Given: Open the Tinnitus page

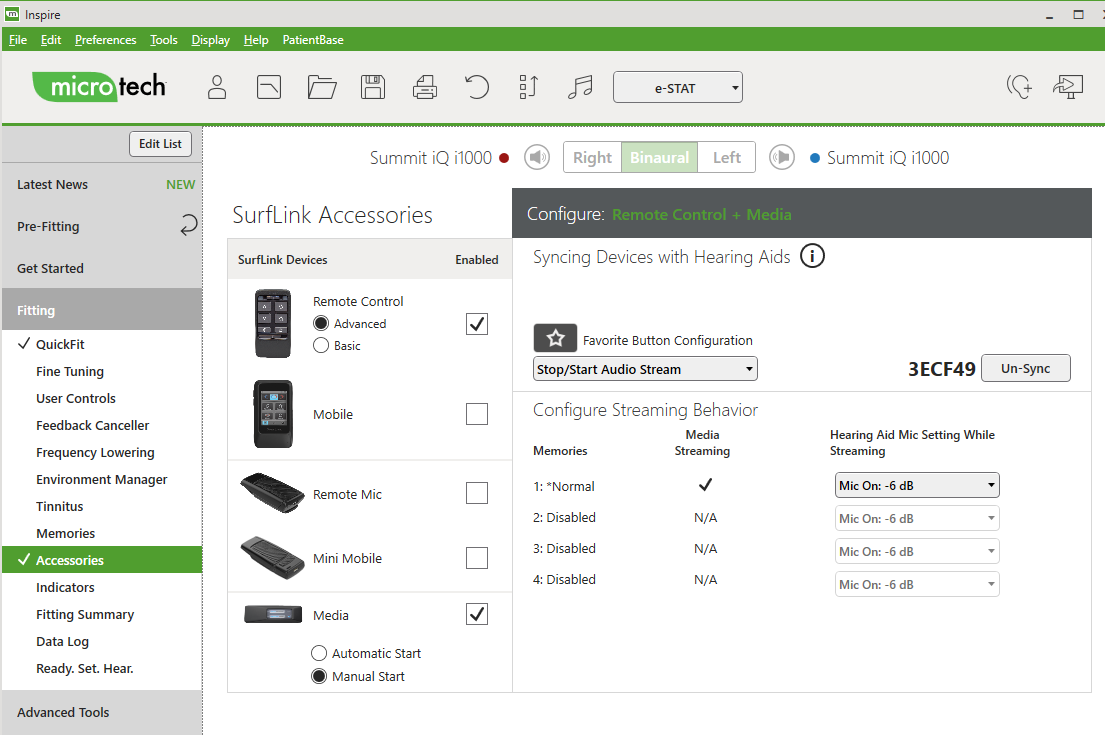Looking at the screenshot, I should 102,507.
